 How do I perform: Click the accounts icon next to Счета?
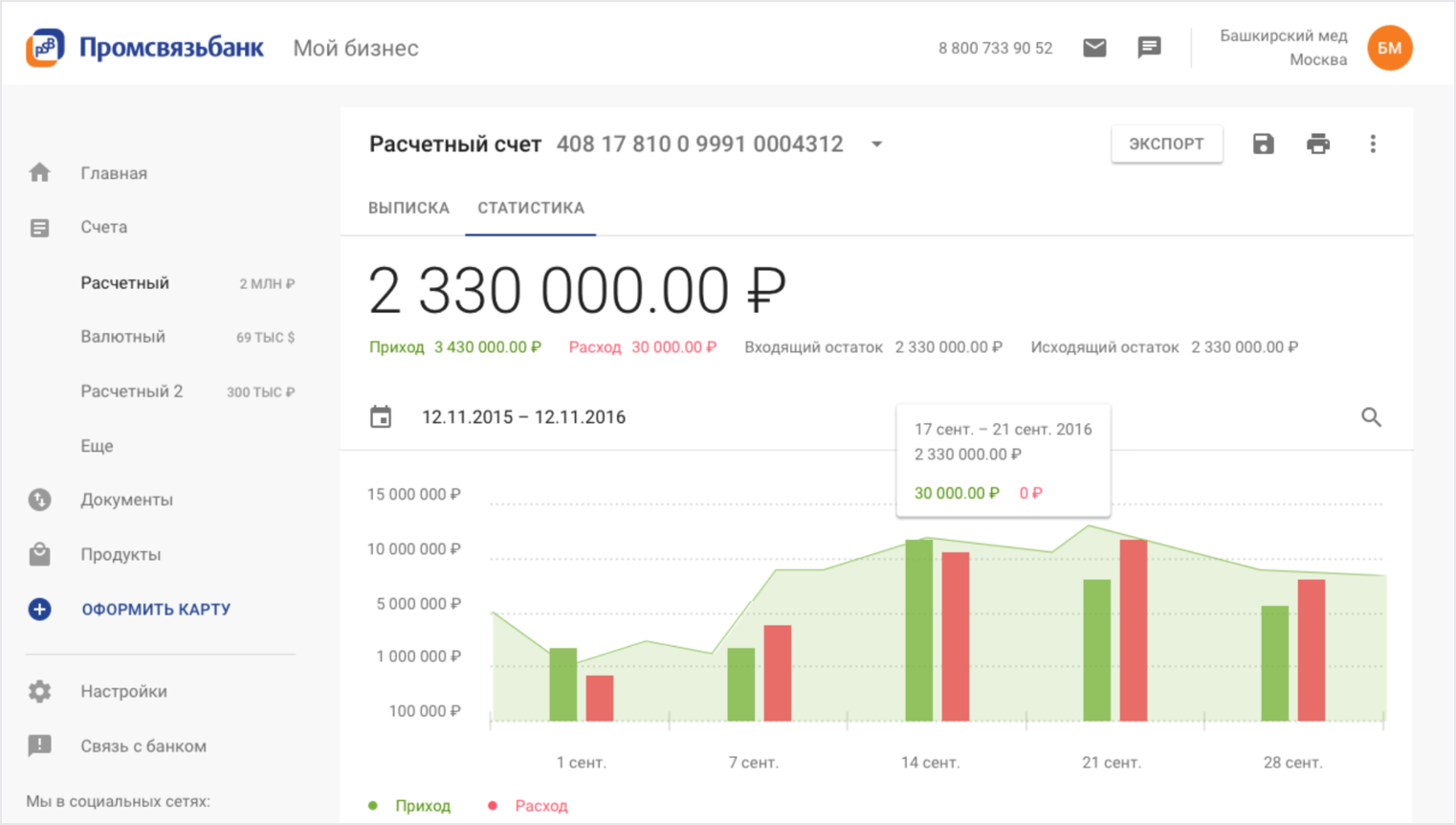click(x=39, y=228)
